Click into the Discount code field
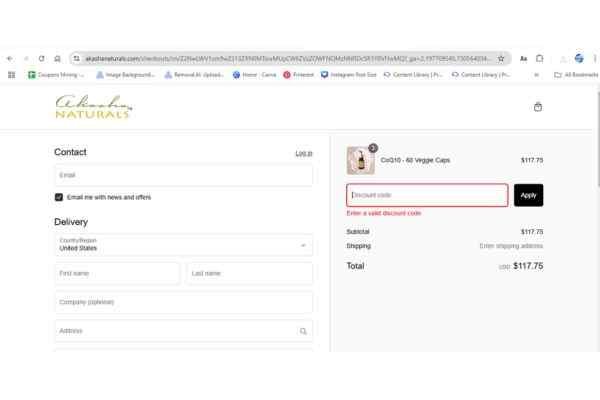The height and width of the screenshot is (400, 600). pos(427,195)
